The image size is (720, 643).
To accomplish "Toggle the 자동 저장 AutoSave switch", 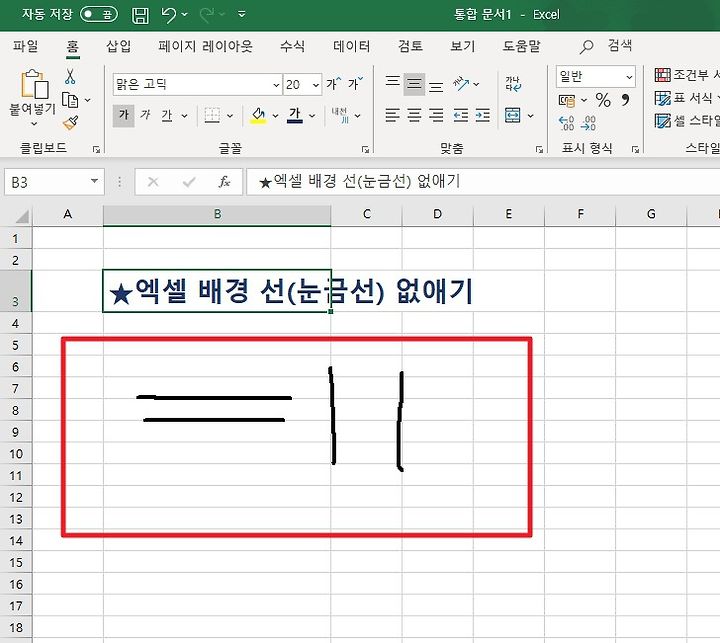I will pos(99,14).
